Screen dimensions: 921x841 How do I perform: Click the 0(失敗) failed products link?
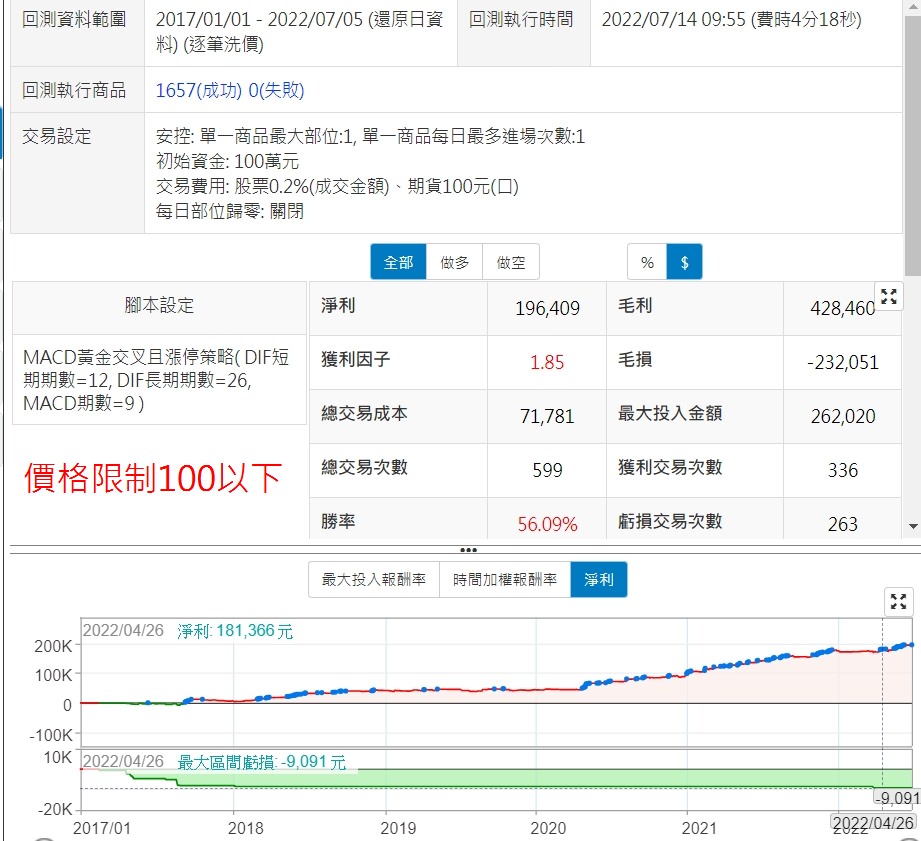tap(276, 91)
